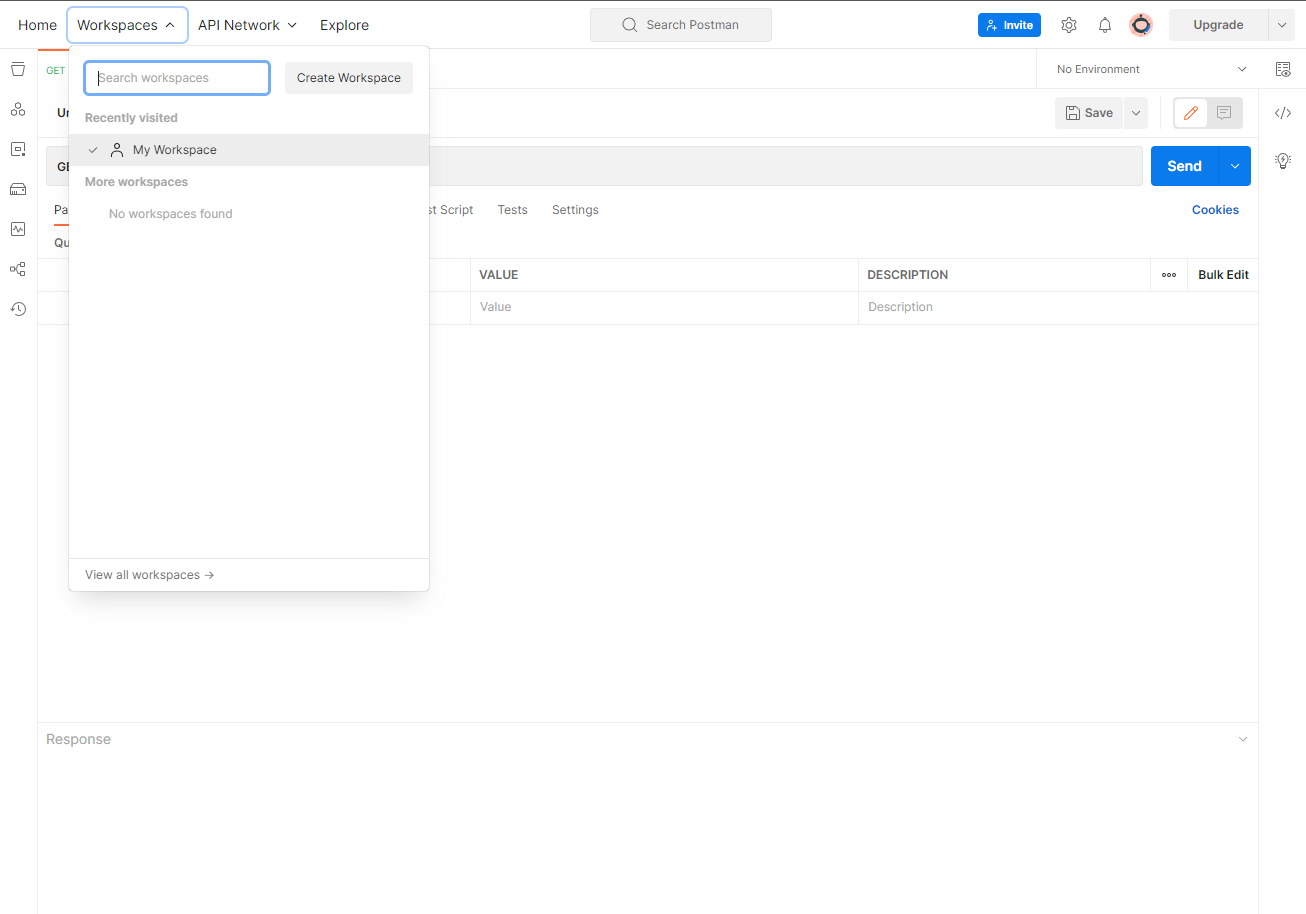1306x914 pixels.
Task: Click the VALUE column header
Action: click(499, 275)
